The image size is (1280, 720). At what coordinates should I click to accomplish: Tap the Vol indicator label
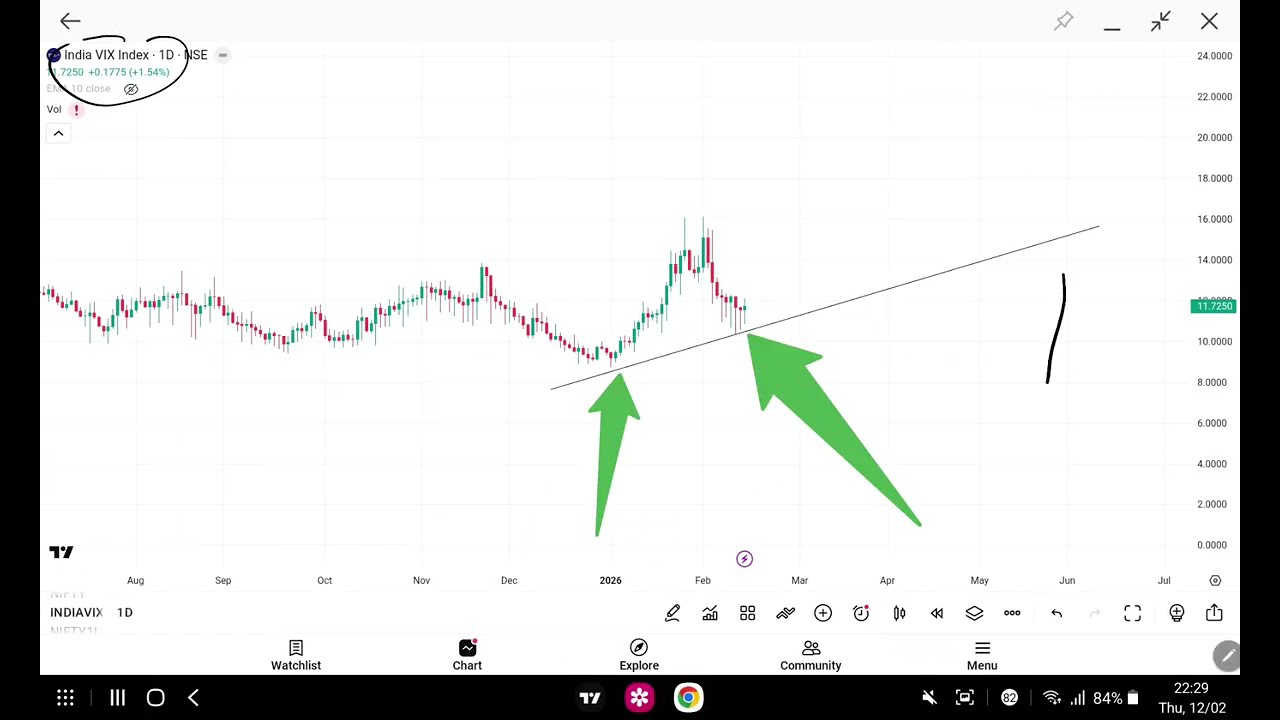pos(54,109)
